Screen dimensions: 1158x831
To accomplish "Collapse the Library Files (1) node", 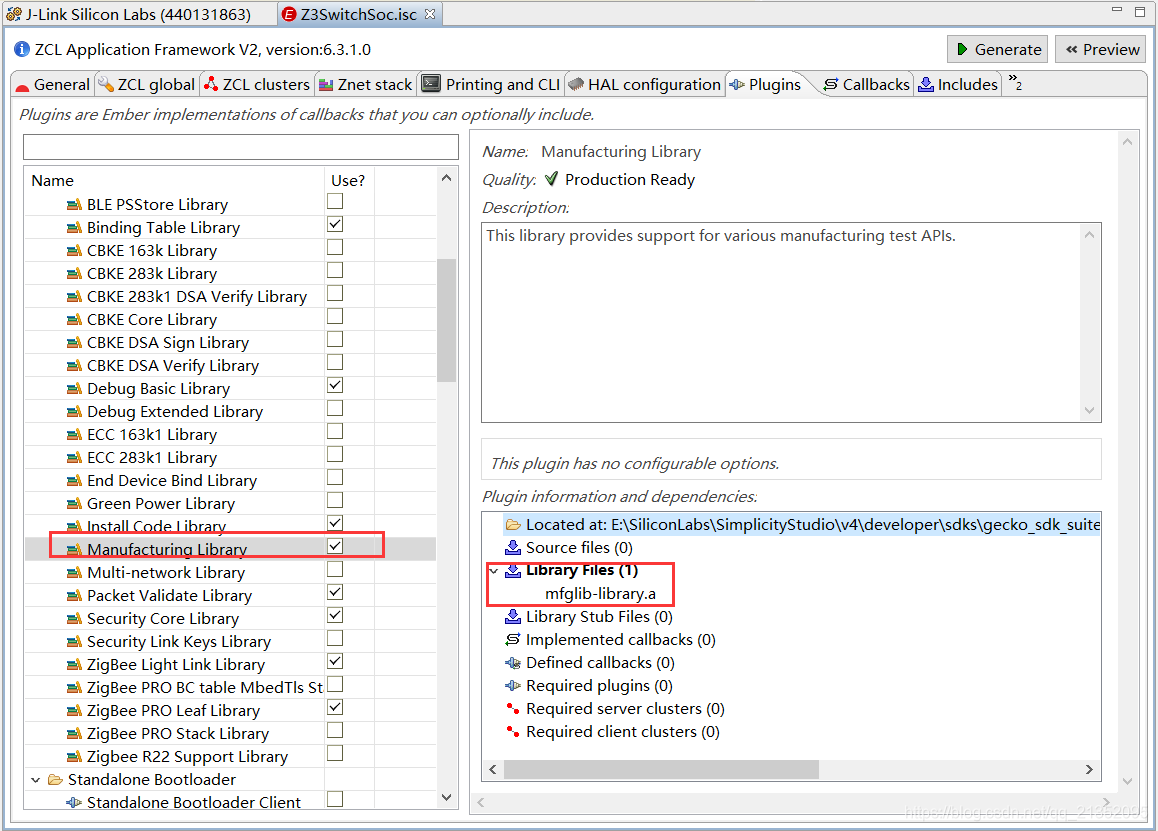I will coord(493,571).
